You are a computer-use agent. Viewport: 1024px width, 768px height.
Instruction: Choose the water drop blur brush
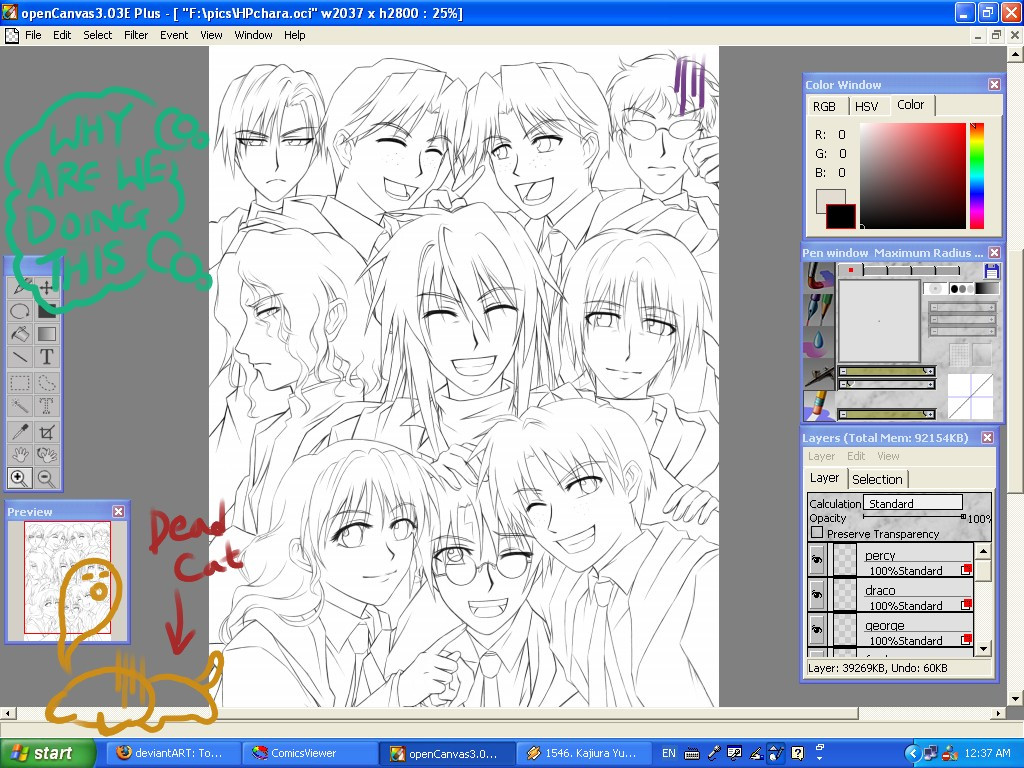(x=819, y=342)
